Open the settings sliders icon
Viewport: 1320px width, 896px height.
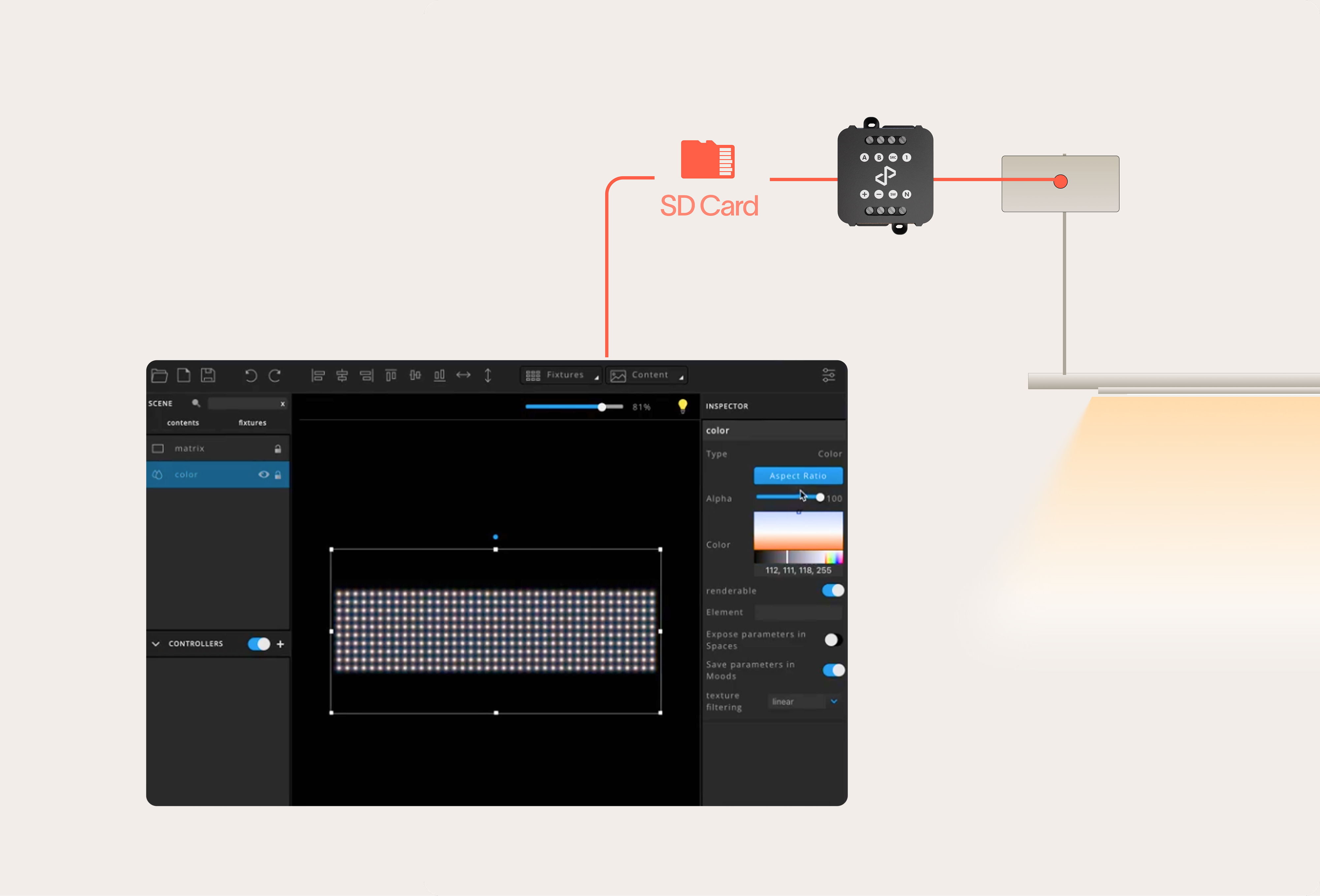pos(829,375)
